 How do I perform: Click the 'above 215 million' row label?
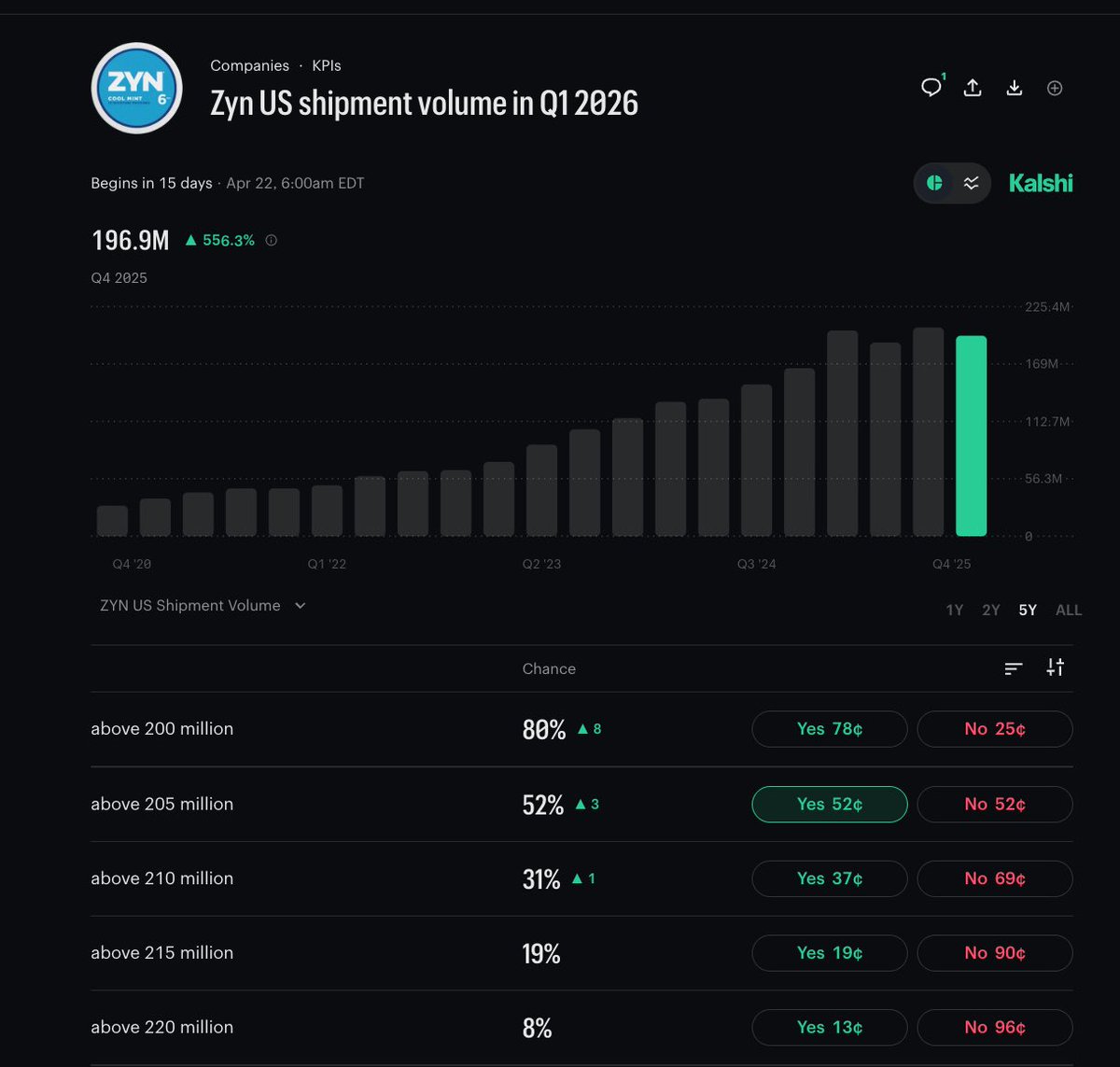tap(161, 953)
